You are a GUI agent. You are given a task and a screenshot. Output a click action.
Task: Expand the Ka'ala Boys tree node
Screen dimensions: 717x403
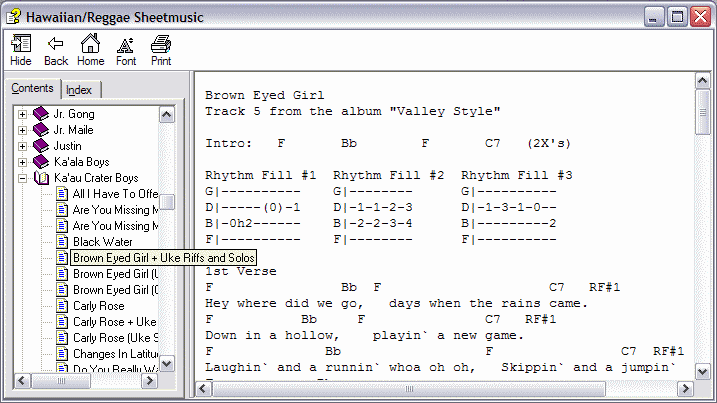(x=22, y=162)
